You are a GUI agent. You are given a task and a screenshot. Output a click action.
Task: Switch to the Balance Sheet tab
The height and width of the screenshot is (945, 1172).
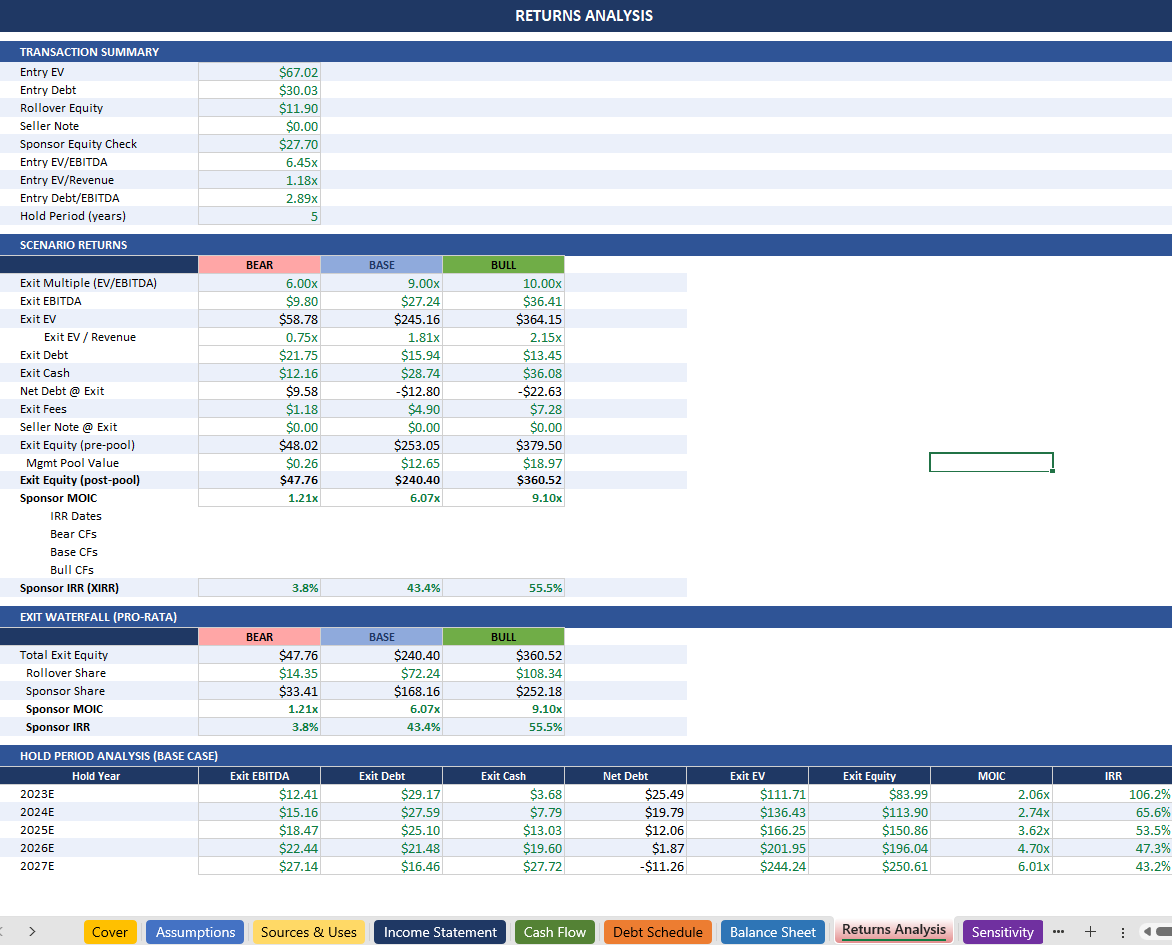(x=773, y=932)
